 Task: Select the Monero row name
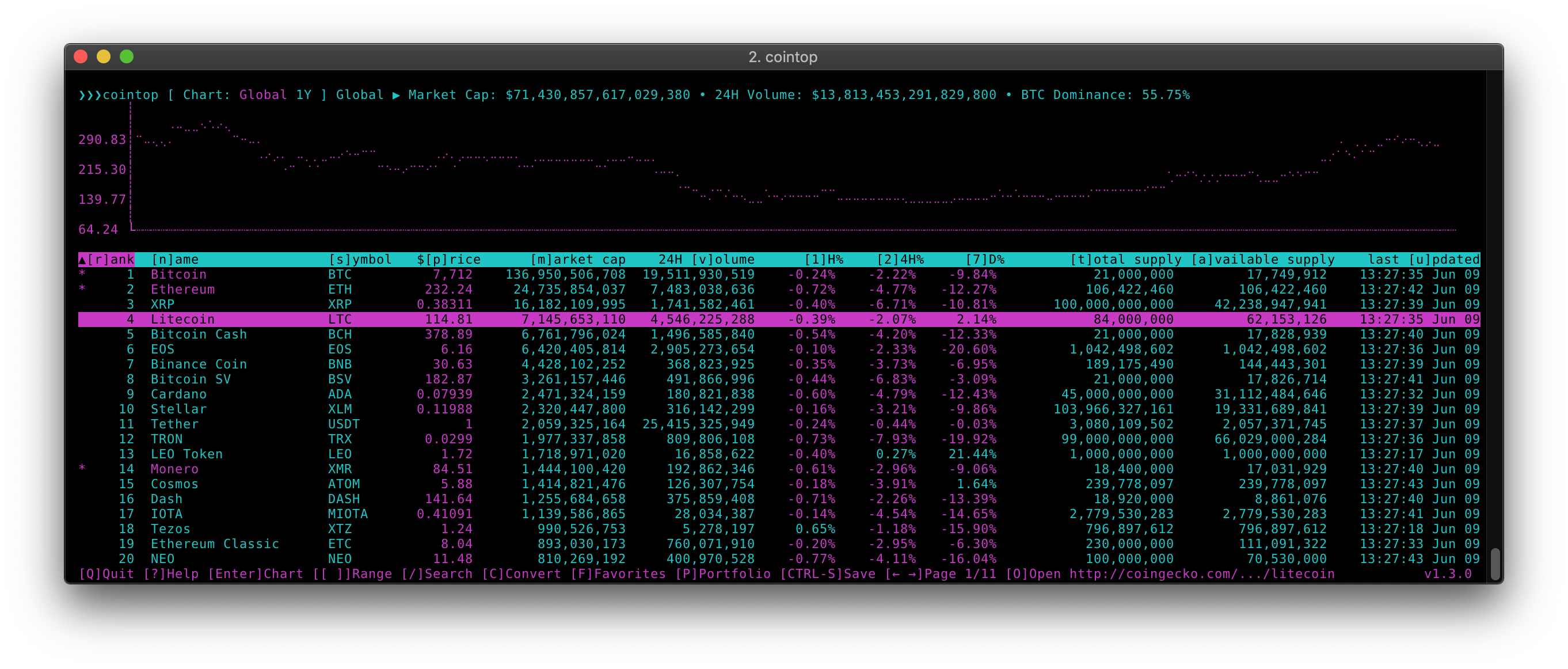[174, 469]
